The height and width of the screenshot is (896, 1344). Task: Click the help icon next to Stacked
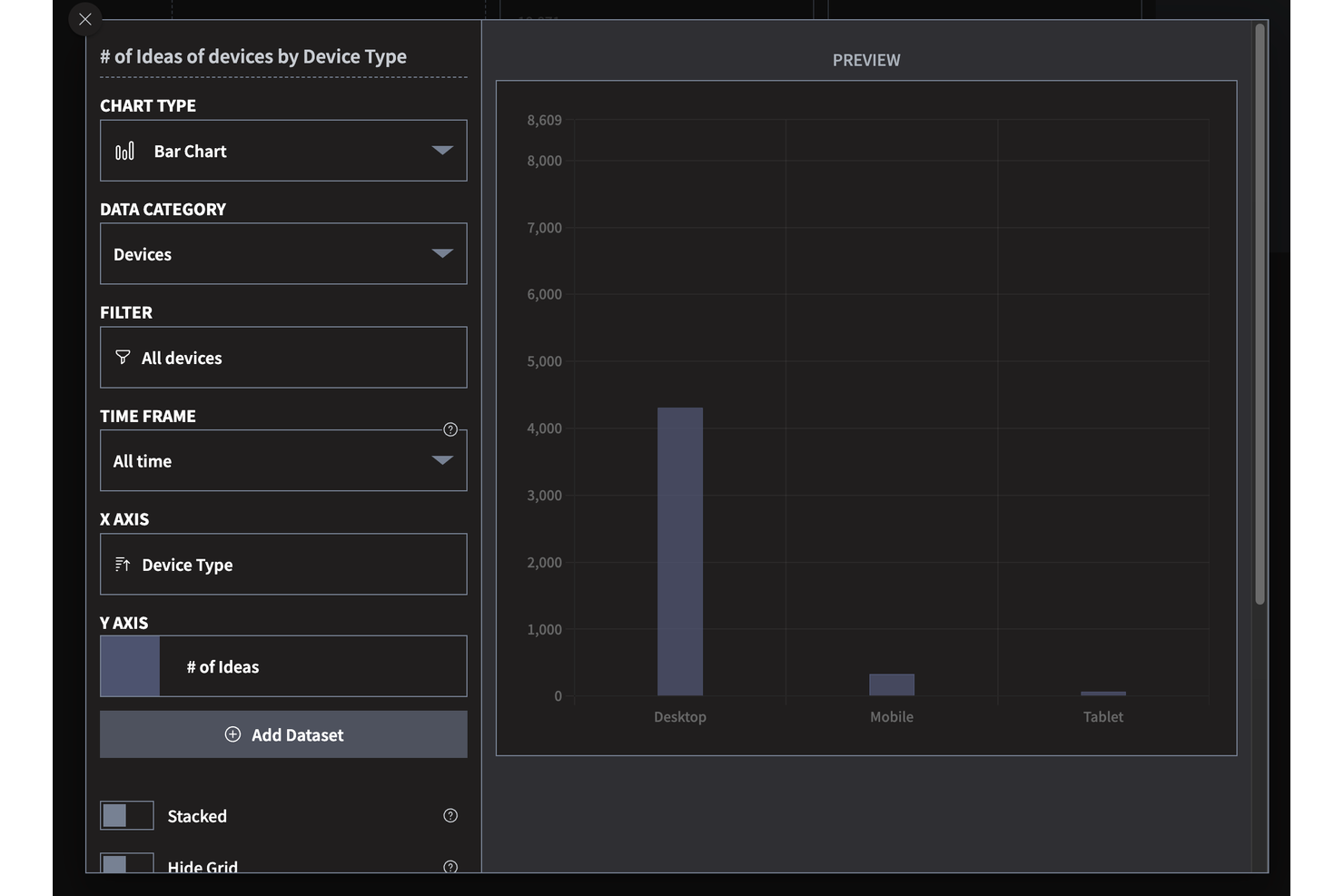coord(450,815)
